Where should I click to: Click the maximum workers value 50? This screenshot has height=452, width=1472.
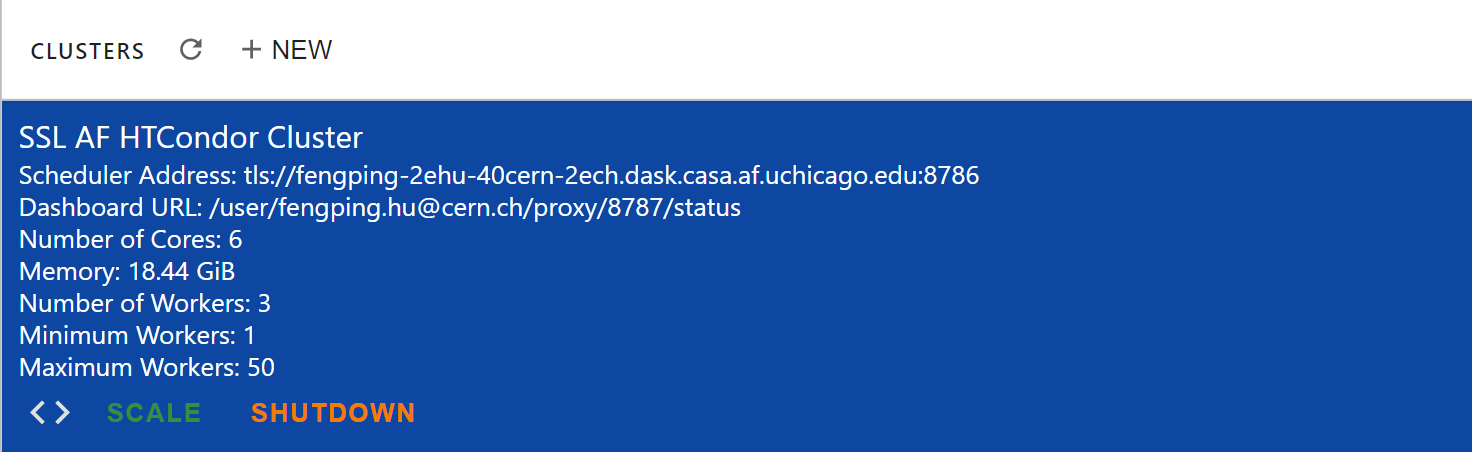[x=261, y=368]
